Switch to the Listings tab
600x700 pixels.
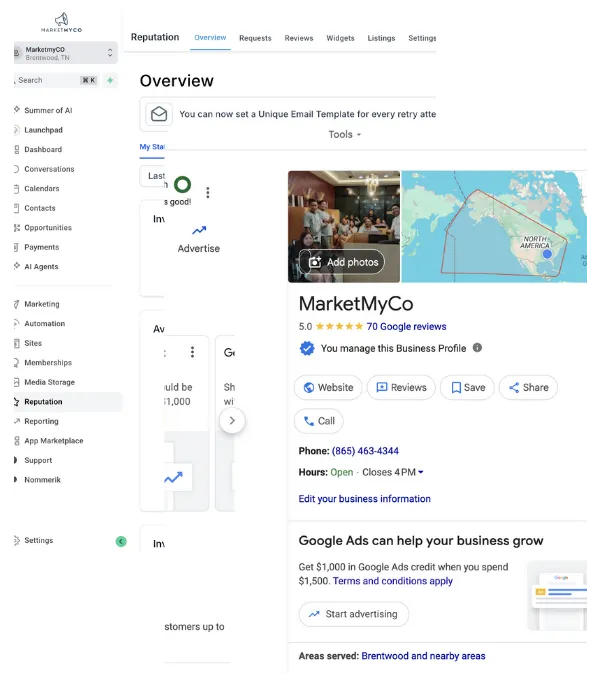(381, 38)
